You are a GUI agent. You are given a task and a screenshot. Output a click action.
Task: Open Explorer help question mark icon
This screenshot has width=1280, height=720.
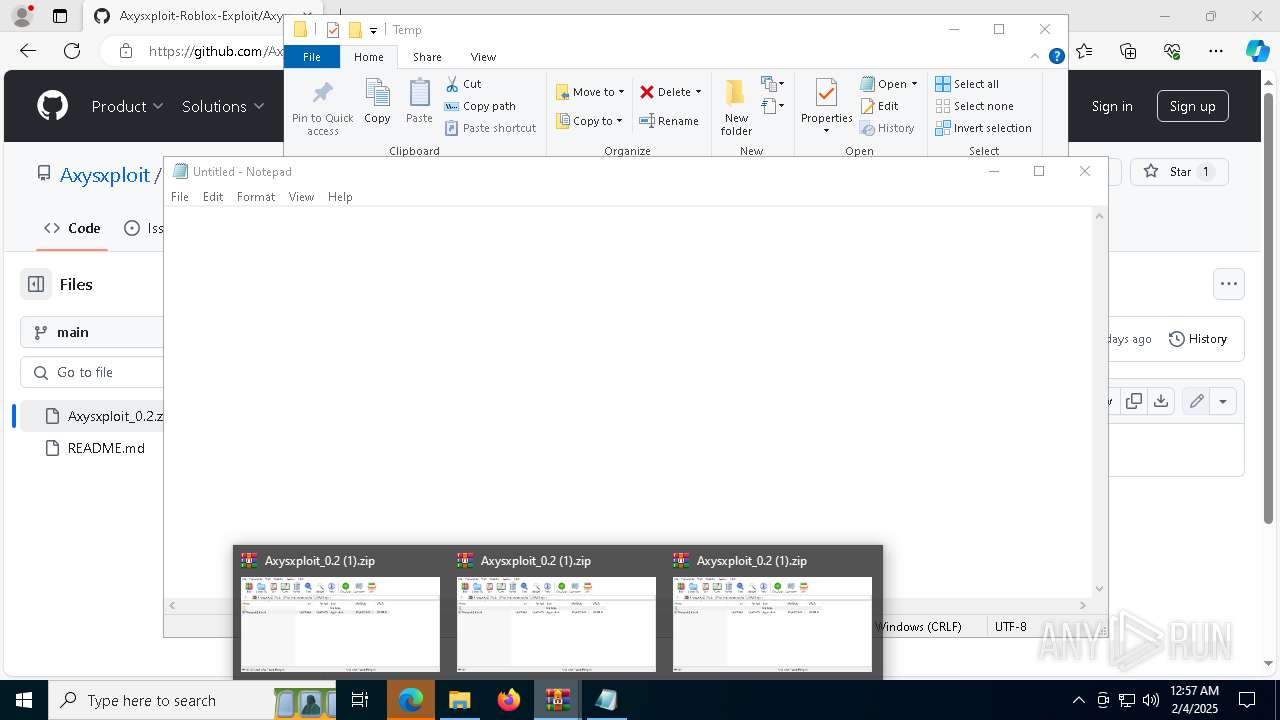click(1056, 57)
